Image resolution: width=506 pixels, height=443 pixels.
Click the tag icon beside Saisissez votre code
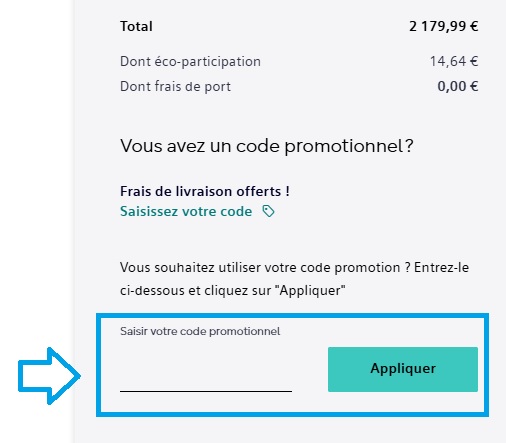[268, 211]
